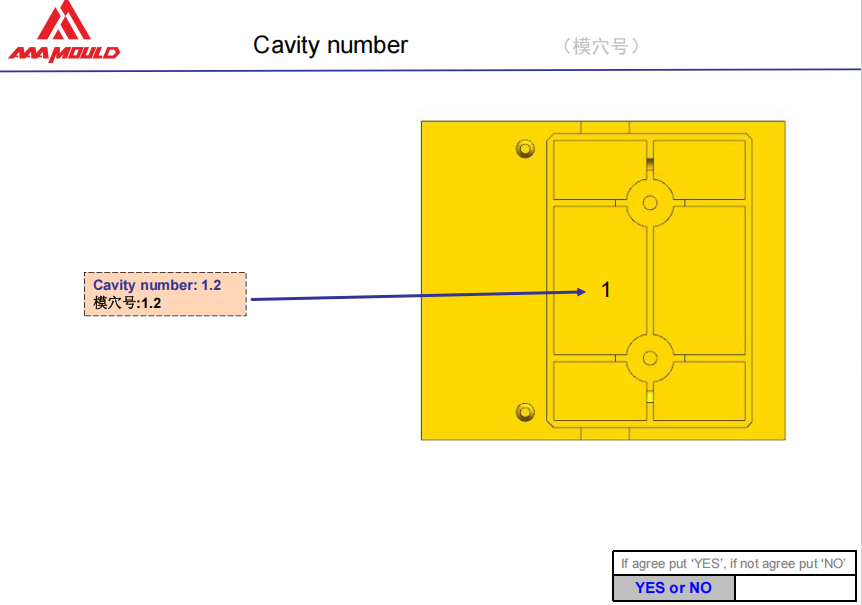Click the large middle-right pocket of the cavity
The width and height of the screenshot is (862, 605).
point(700,280)
